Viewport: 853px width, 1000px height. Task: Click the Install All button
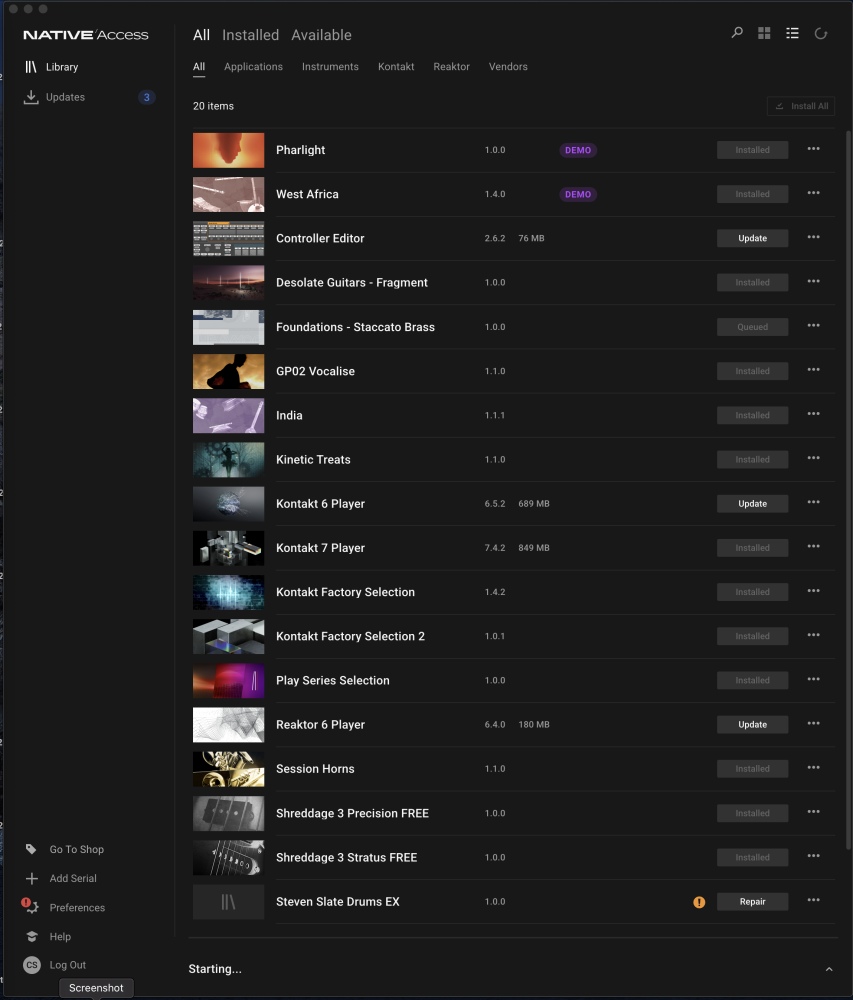point(801,106)
